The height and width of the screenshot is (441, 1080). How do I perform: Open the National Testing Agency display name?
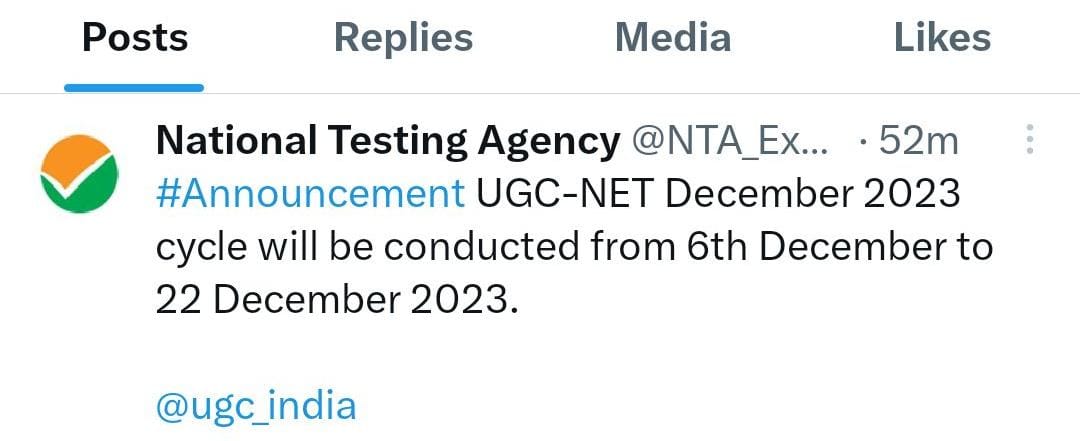(388, 142)
